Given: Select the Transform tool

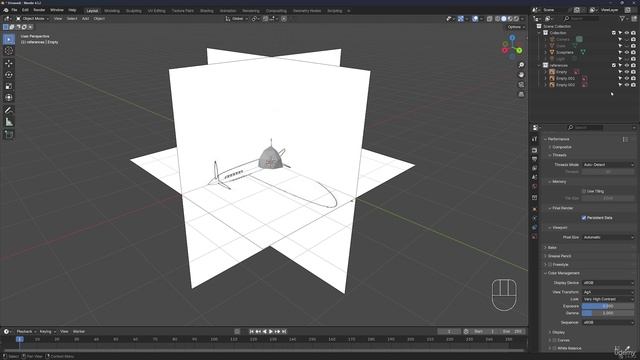Looking at the screenshot, I should click(9, 98).
